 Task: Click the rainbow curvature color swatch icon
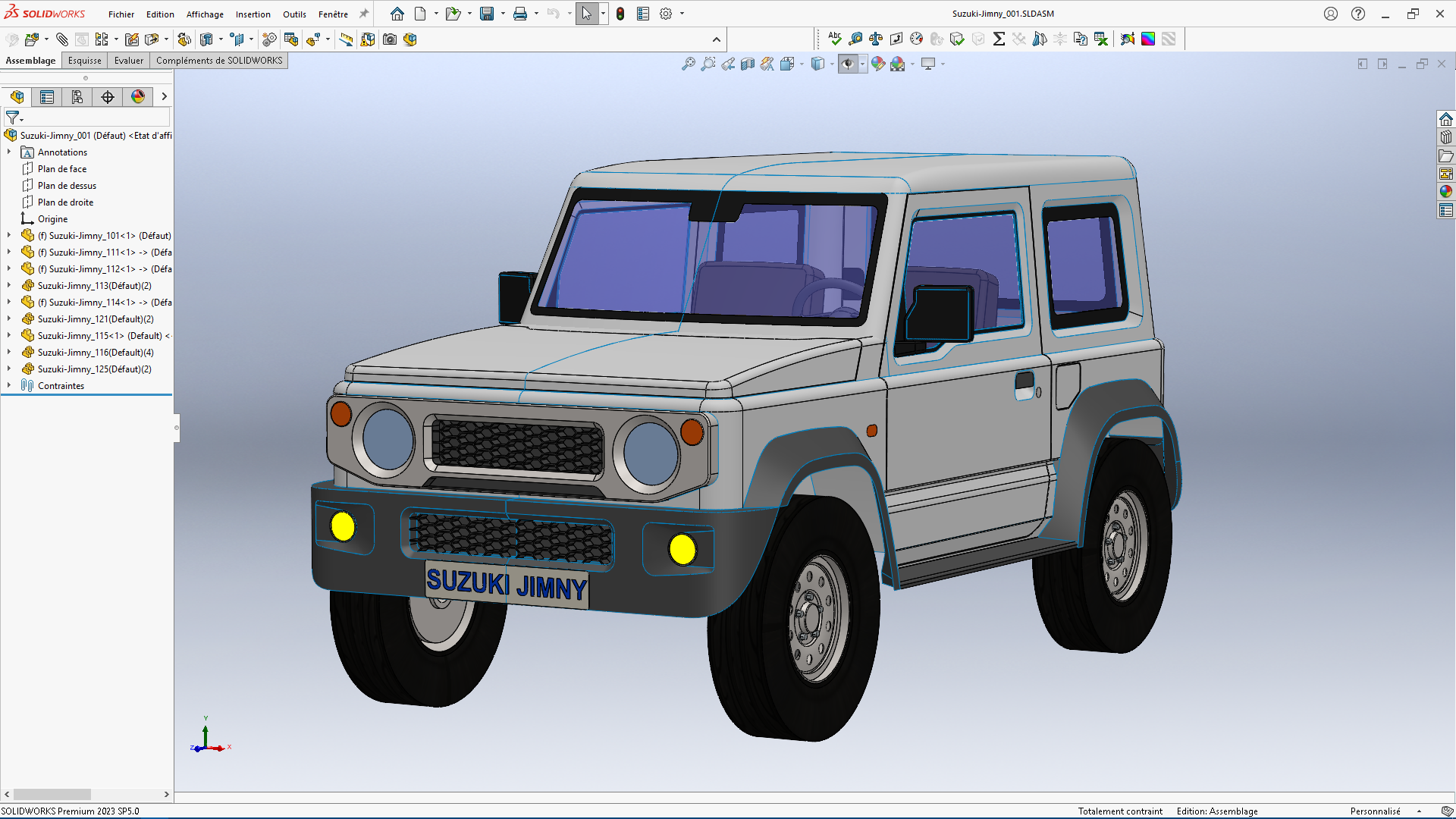click(1148, 39)
